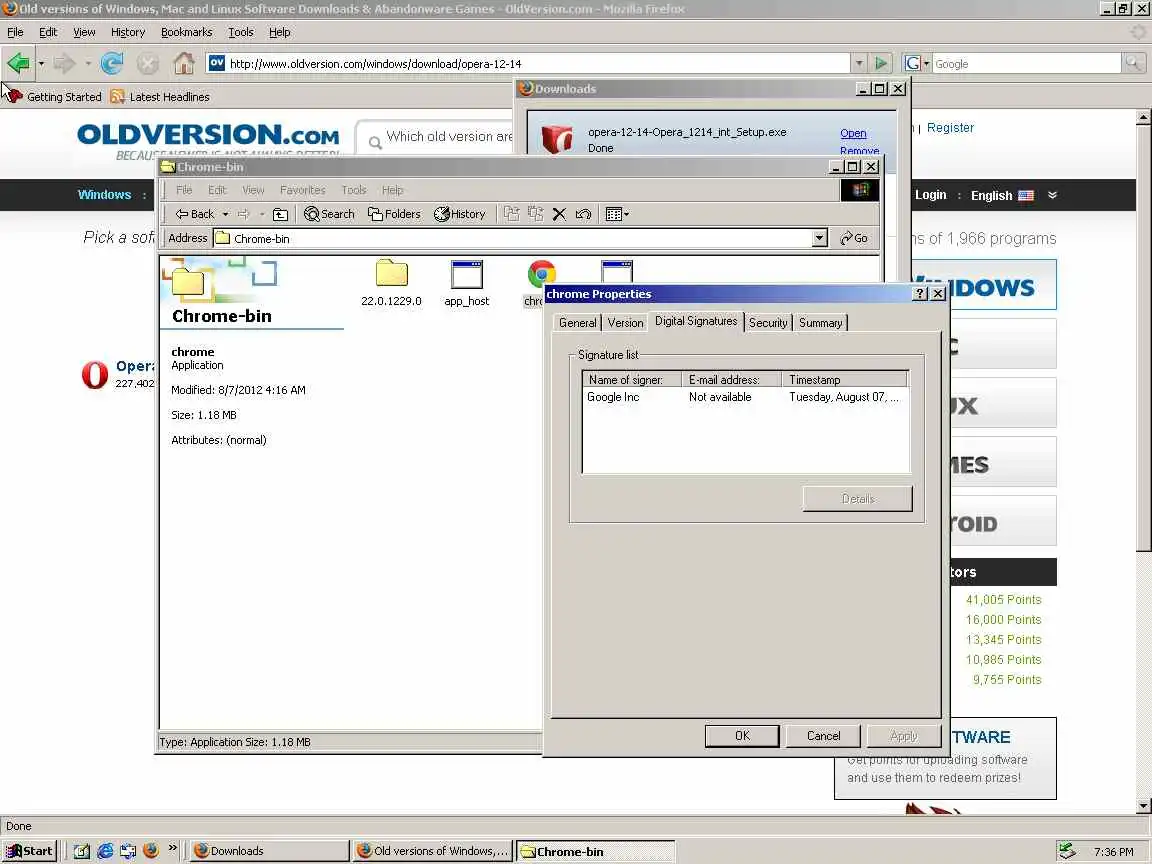This screenshot has height=864, width=1152.
Task: Click the Undo icon in explorer toolbar
Action: (x=583, y=214)
